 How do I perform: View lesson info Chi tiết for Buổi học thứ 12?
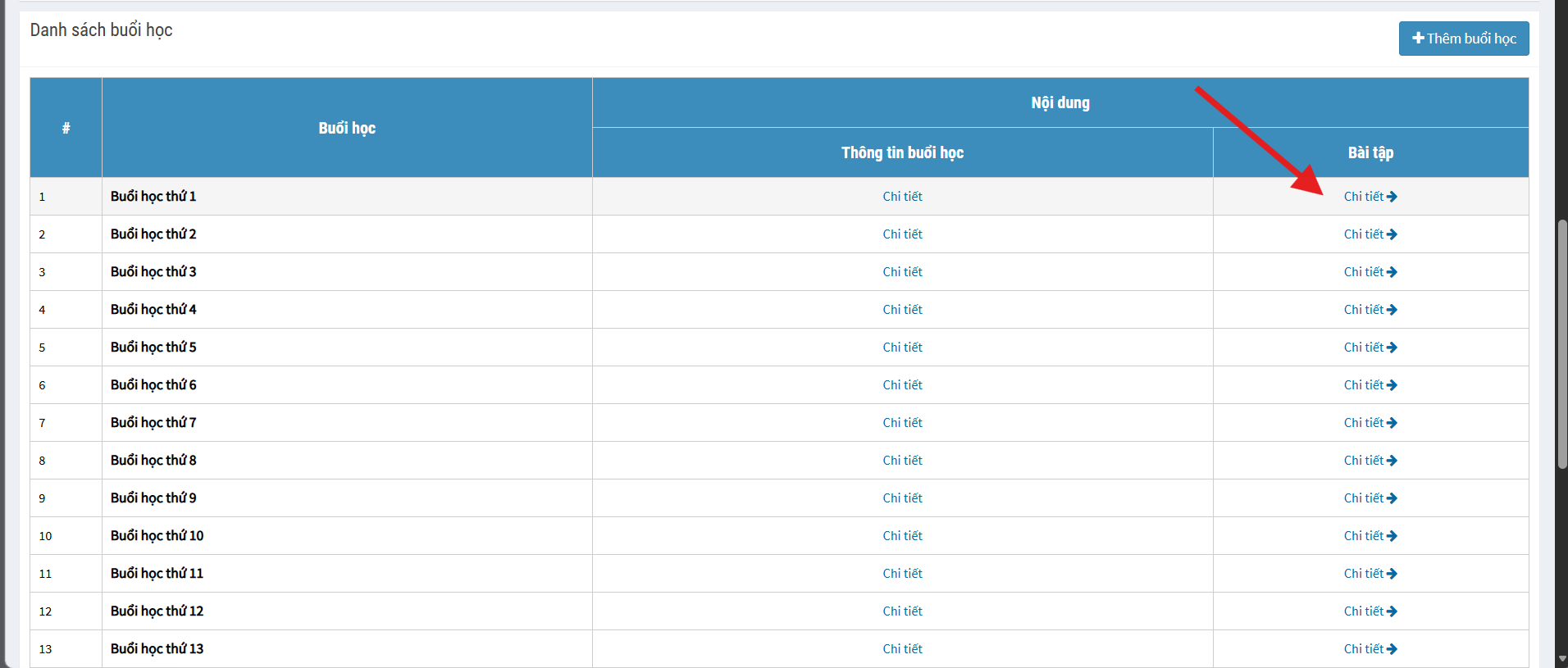pos(902,611)
